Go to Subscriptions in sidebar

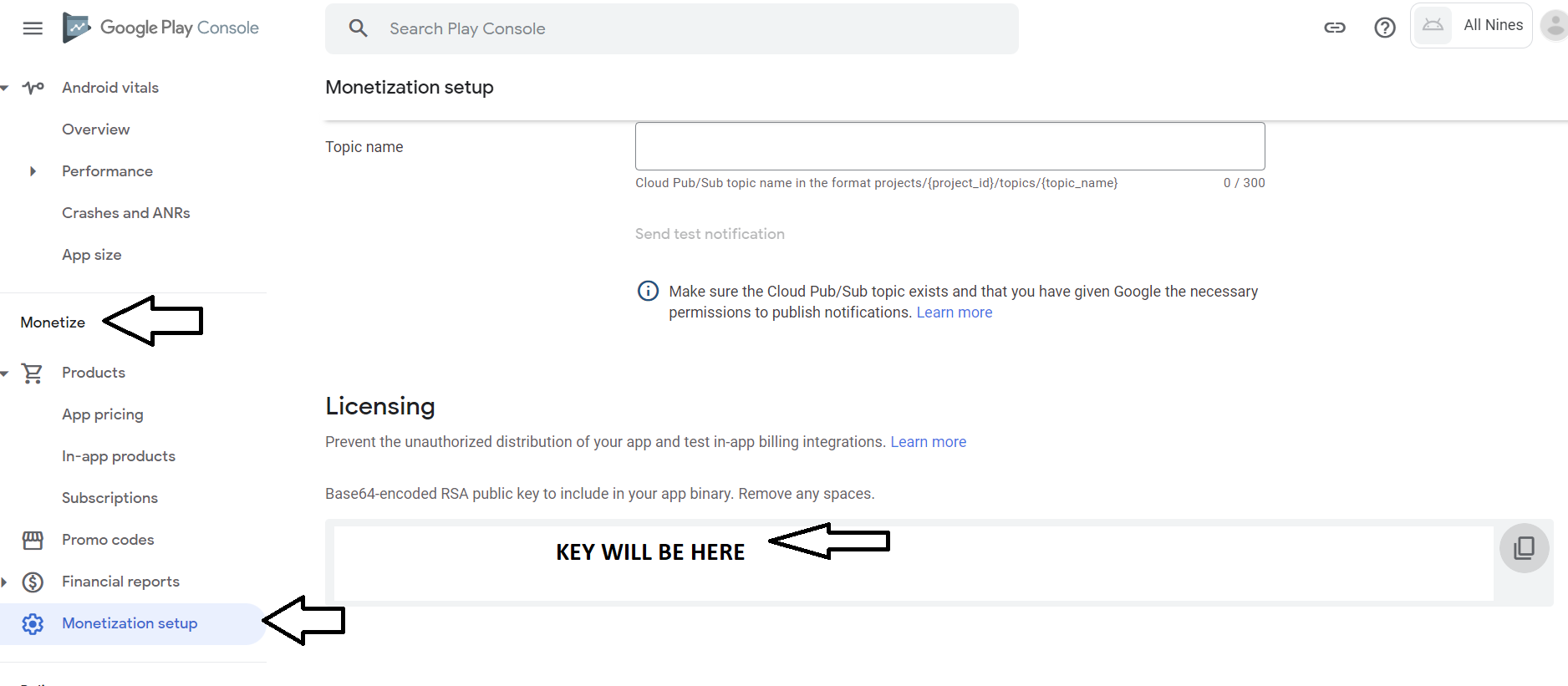point(109,498)
